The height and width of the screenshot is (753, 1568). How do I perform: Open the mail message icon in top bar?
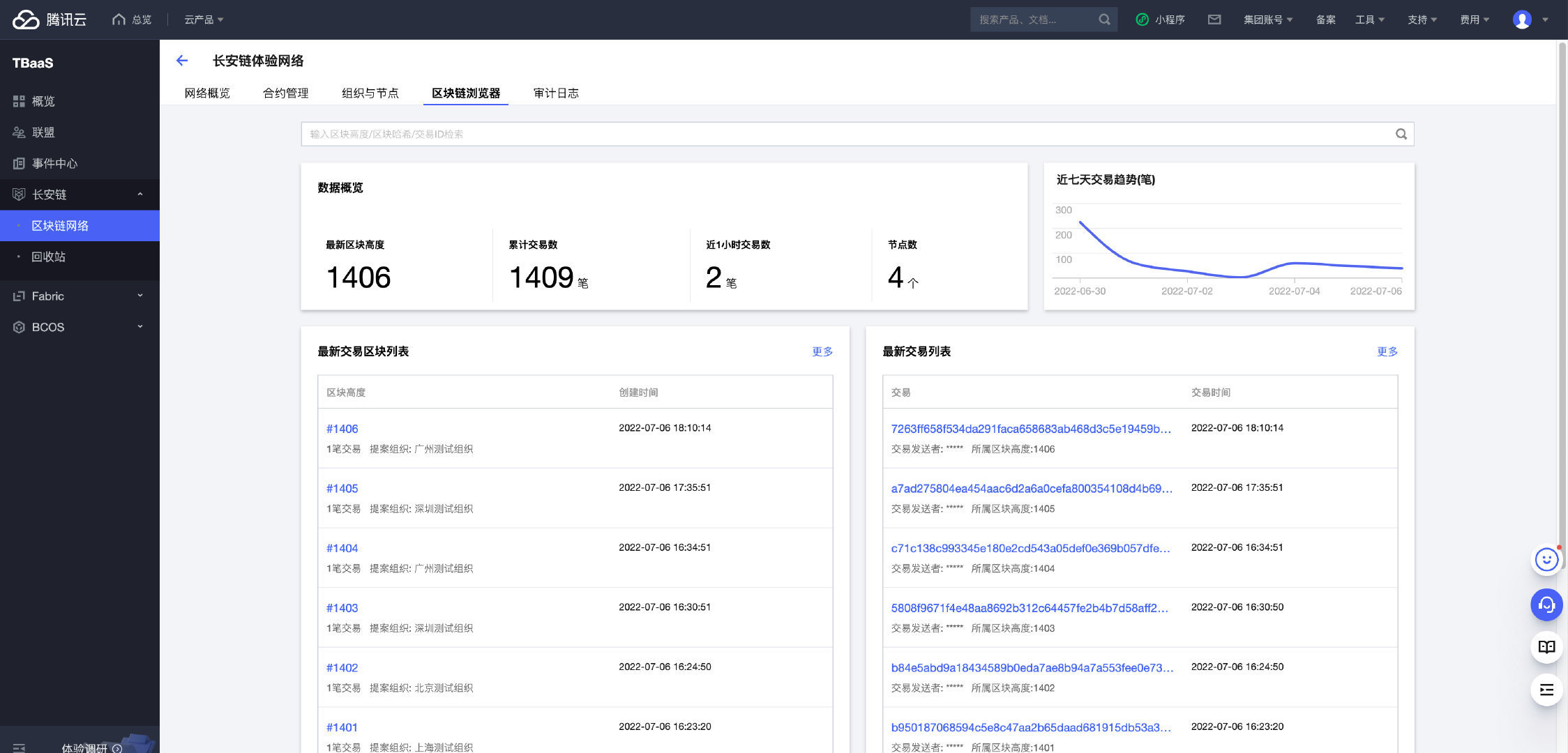[1214, 20]
